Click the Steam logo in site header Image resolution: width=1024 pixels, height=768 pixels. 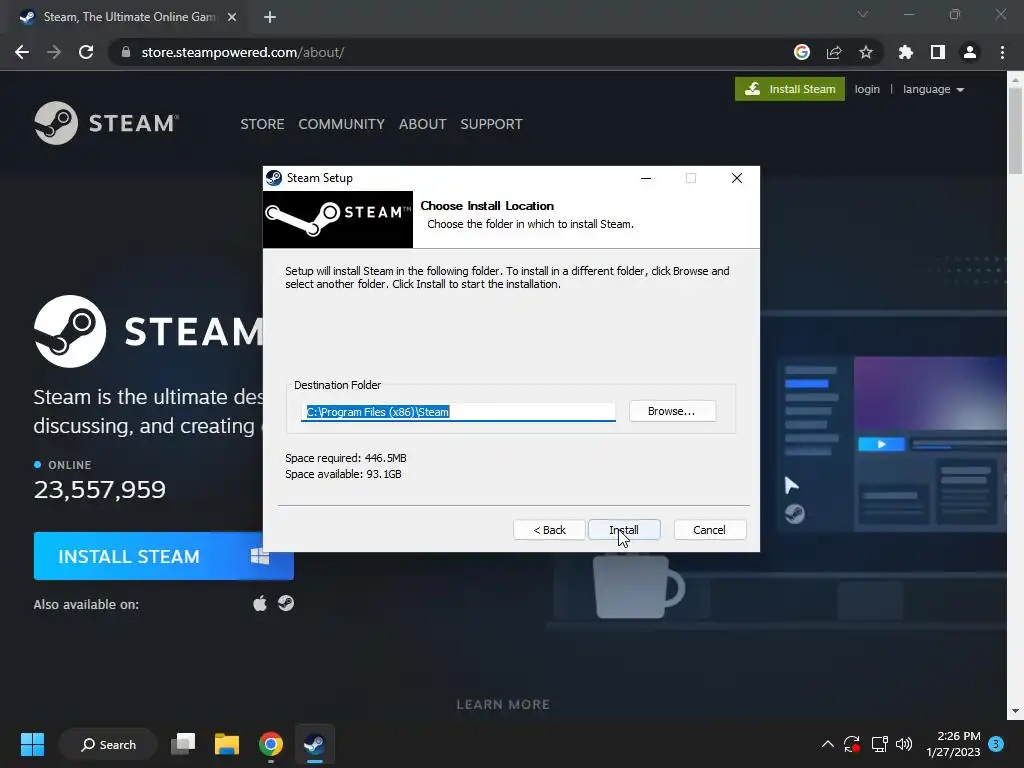(106, 123)
